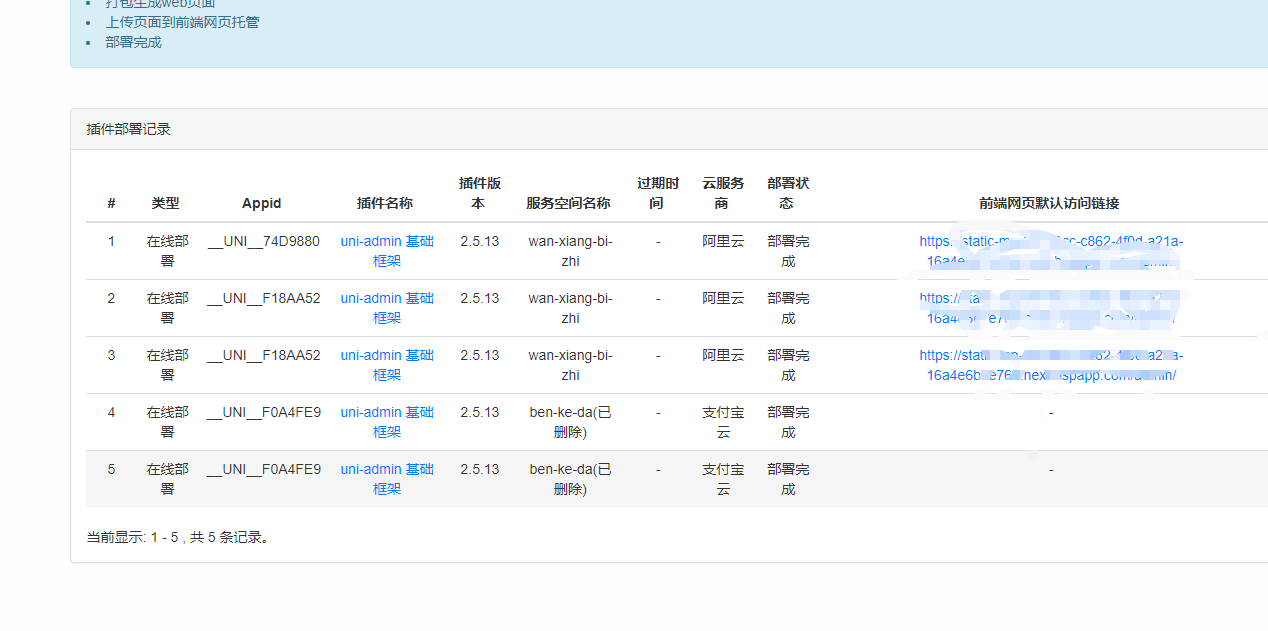Select the 支付宝云 cell in row 5
Image resolution: width=1268 pixels, height=631 pixels.
coord(723,479)
